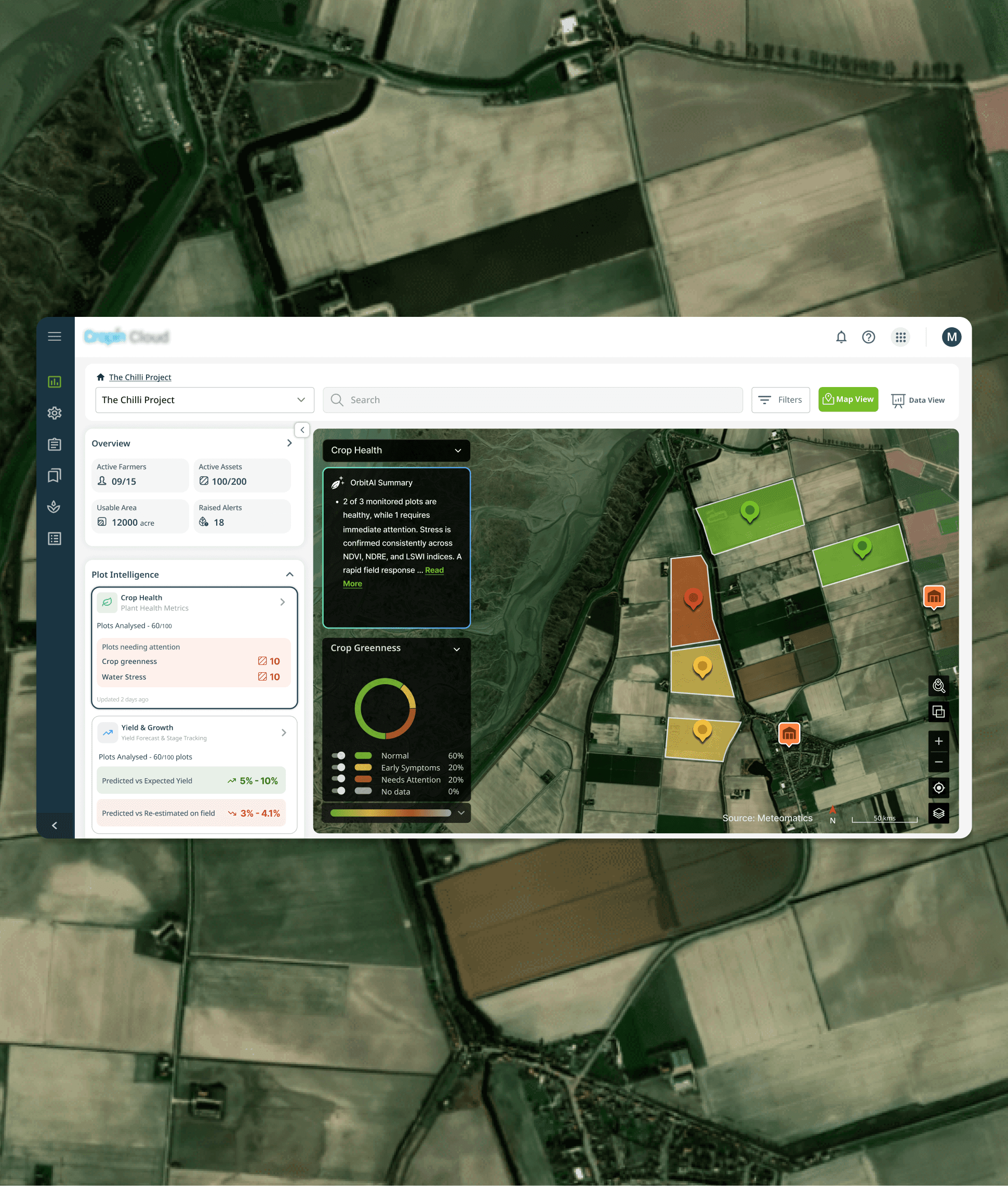Click the Crop Greenness donut chart
1008x1186 pixels.
click(x=385, y=709)
